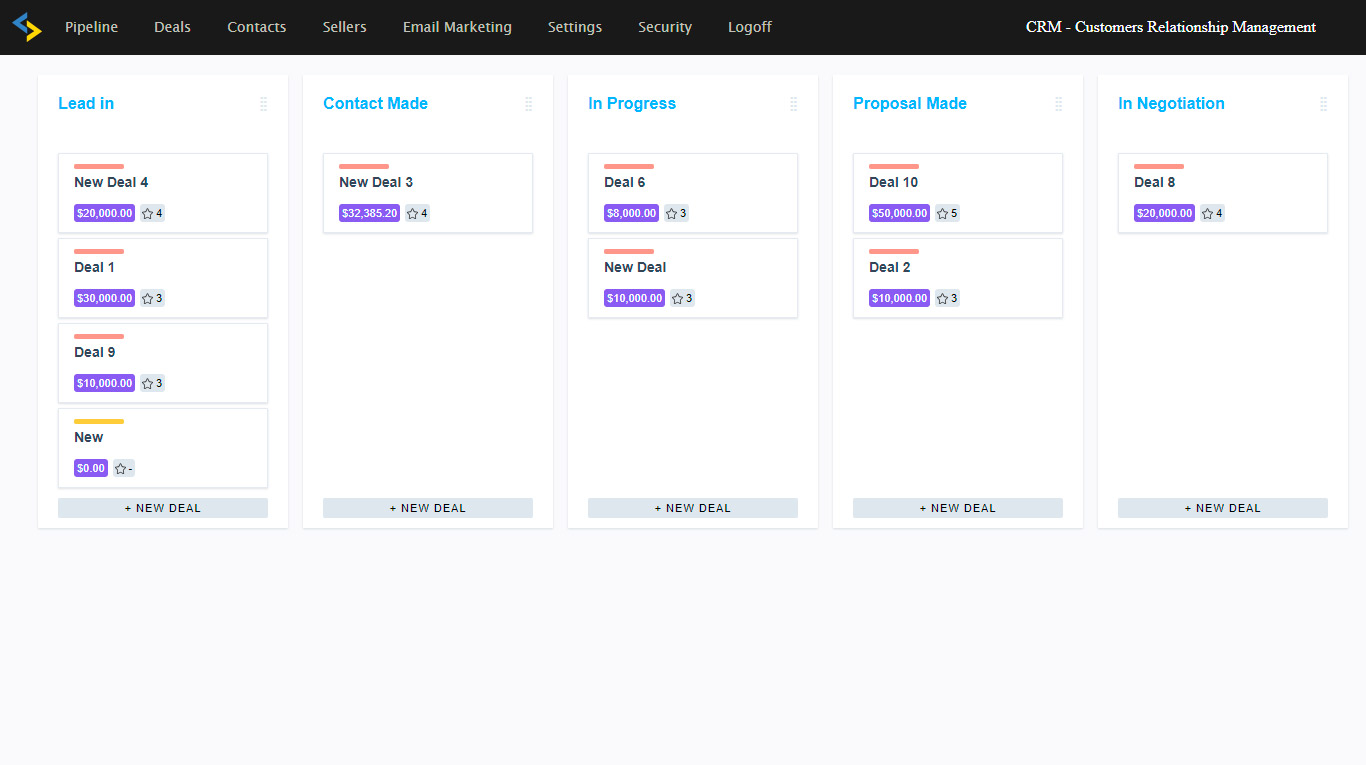Viewport: 1366px width, 765px height.
Task: Click the star rating on New Deal 4
Action: point(152,213)
